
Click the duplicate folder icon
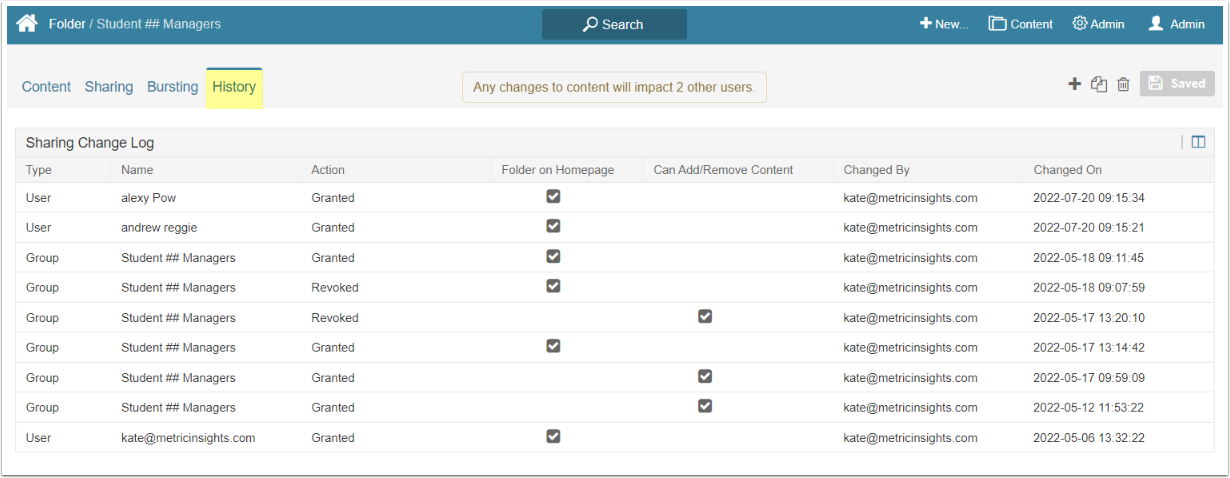coord(1099,84)
